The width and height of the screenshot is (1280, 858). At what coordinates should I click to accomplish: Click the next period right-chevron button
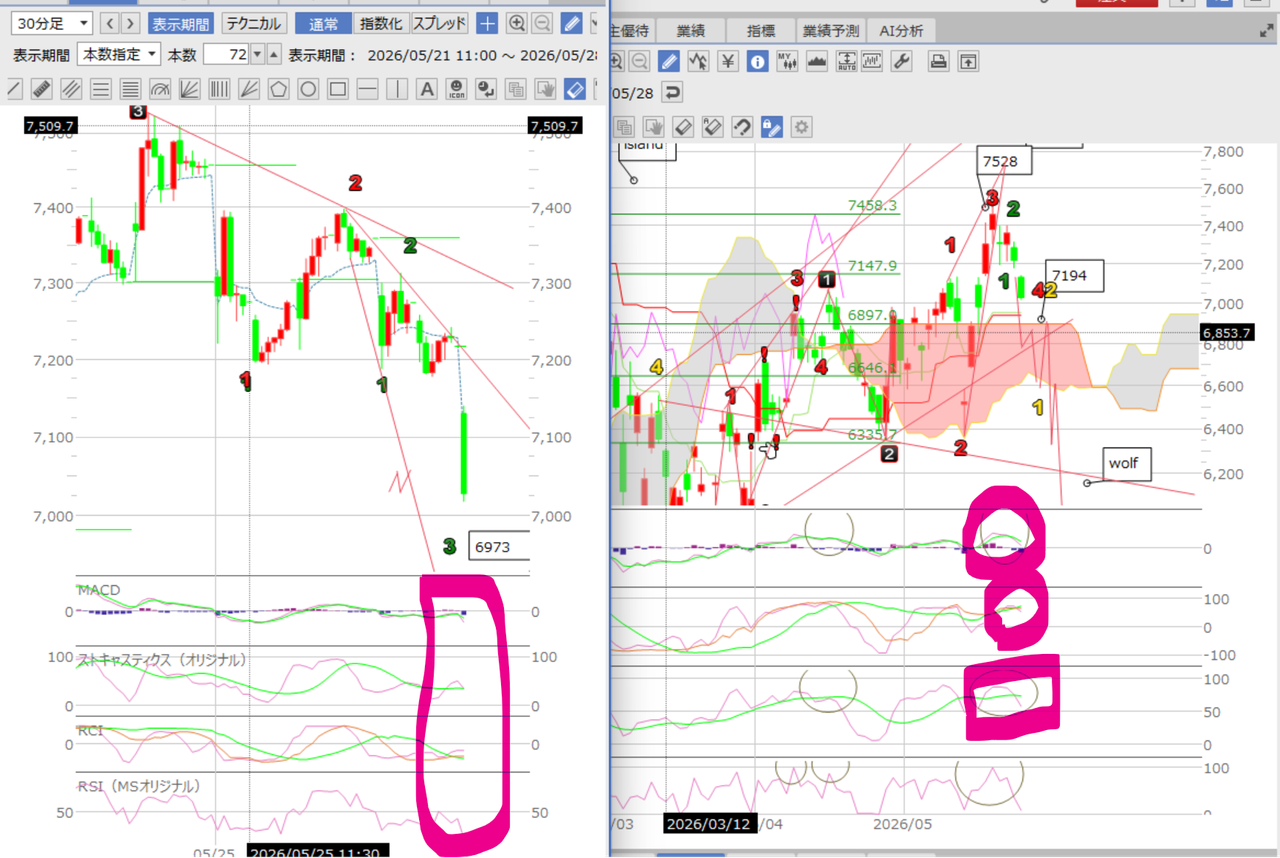[130, 23]
